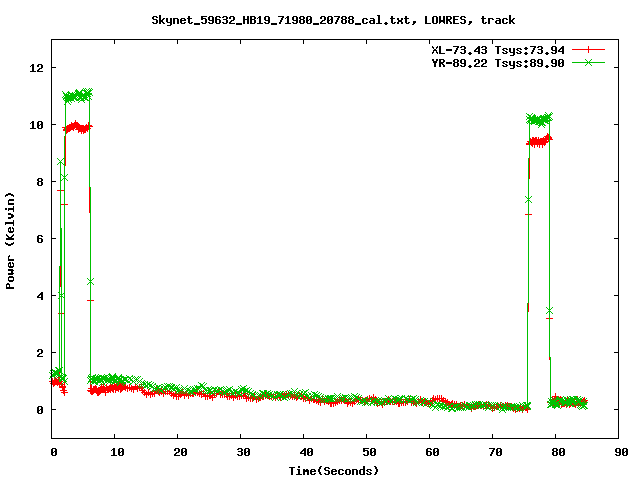Click the y-axis tick label 2
The image size is (640, 480).
point(40,353)
